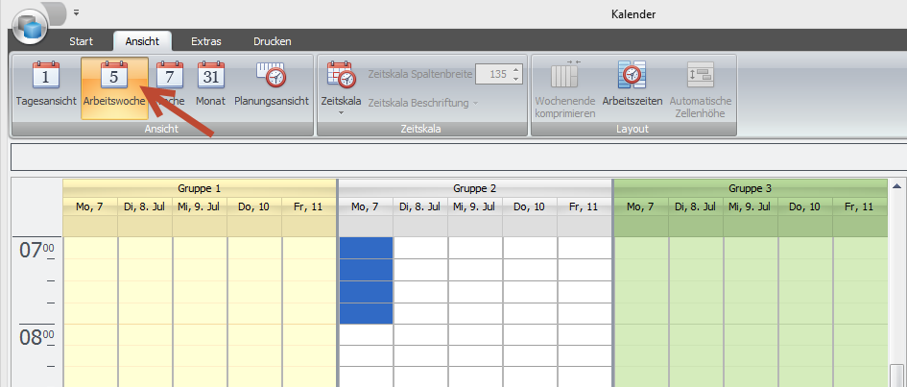Image resolution: width=907 pixels, height=387 pixels.
Task: Select Gruppe 2 Di, 8. Jul 07:00 cell
Action: tap(421, 248)
